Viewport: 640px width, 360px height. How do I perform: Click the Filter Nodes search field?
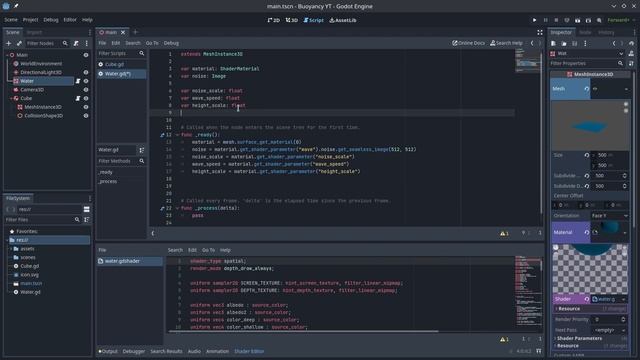47,43
